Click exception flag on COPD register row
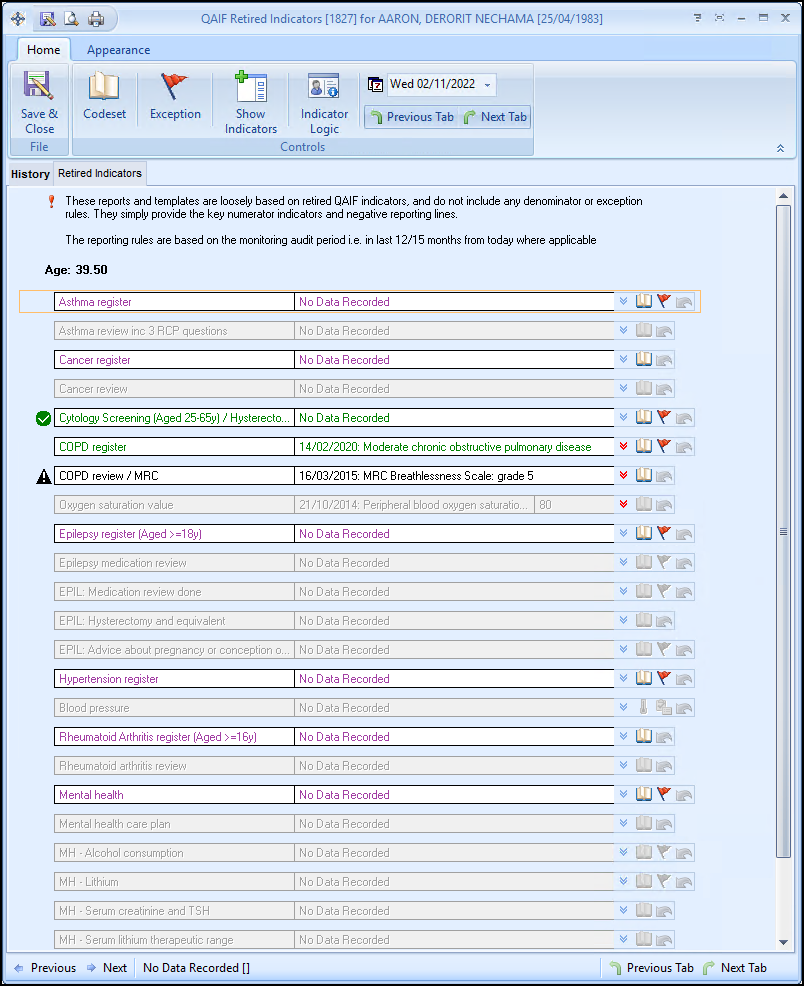The width and height of the screenshot is (804, 986). click(x=664, y=447)
